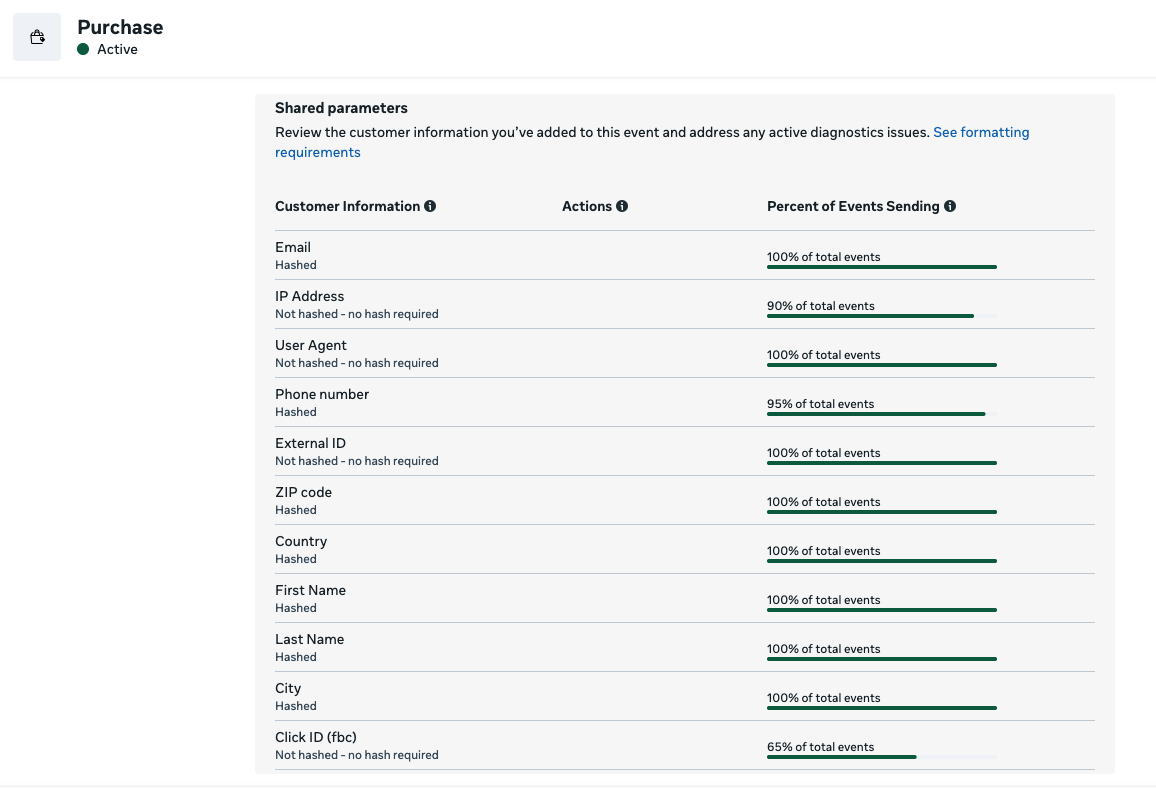This screenshot has height=789, width=1156.
Task: Click info icon next to Customer Information
Action: tap(430, 206)
